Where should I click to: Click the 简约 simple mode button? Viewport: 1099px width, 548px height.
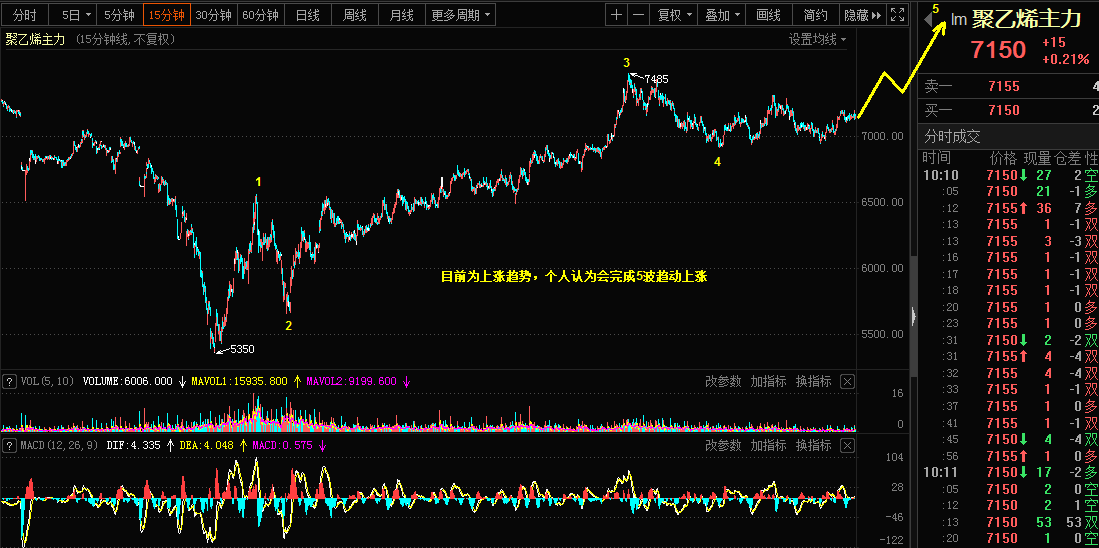[816, 15]
